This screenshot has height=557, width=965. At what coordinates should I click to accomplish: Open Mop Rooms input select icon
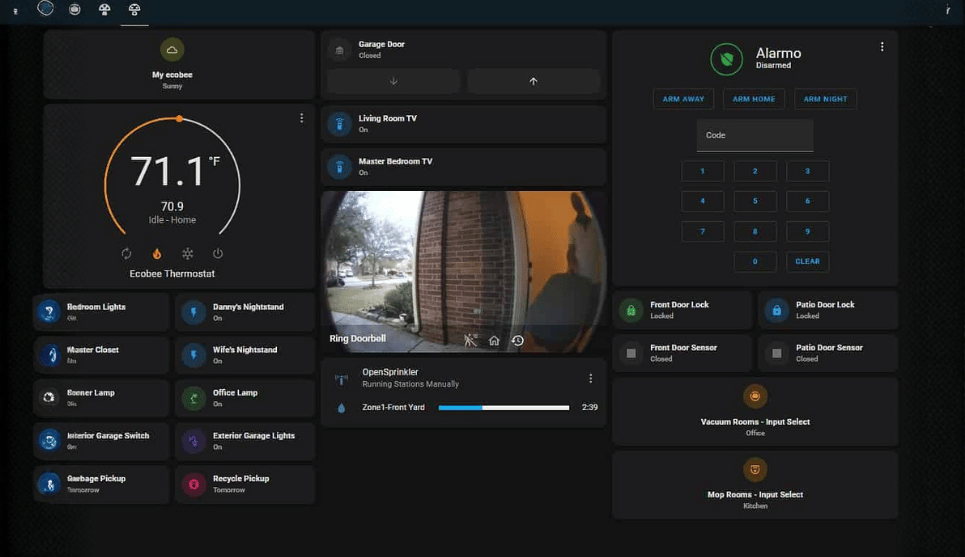coord(755,470)
